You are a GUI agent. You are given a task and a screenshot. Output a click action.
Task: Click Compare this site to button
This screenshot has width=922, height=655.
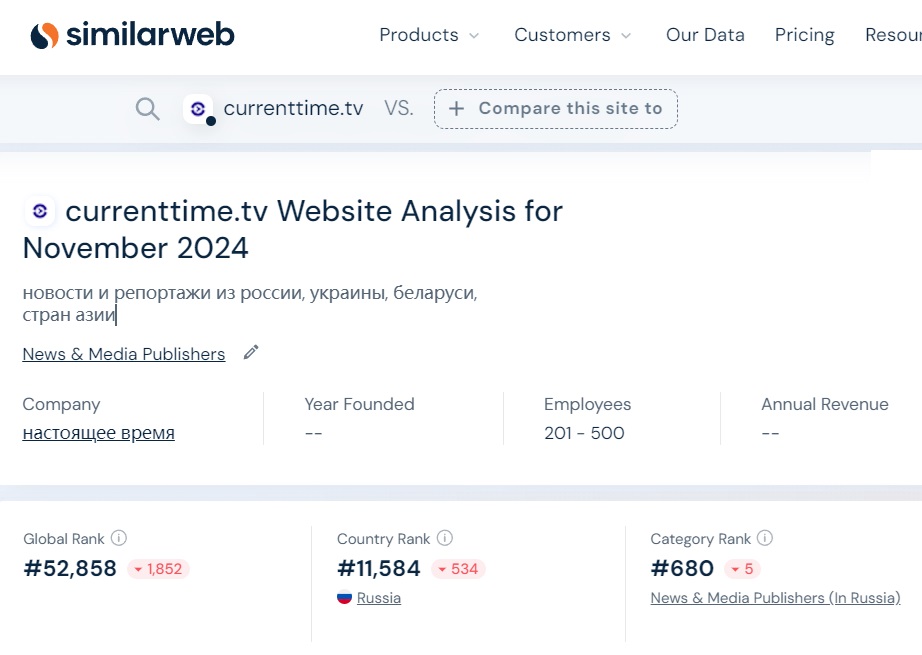[x=556, y=109]
